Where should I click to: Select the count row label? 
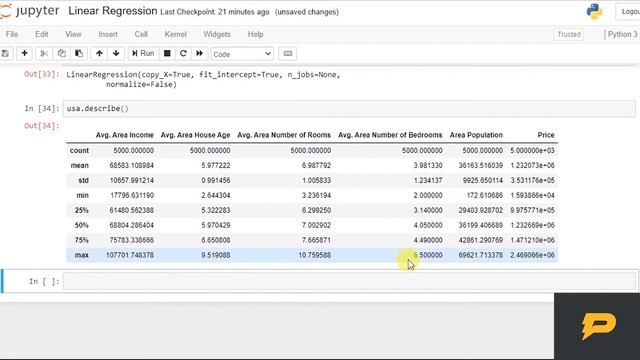(79, 151)
